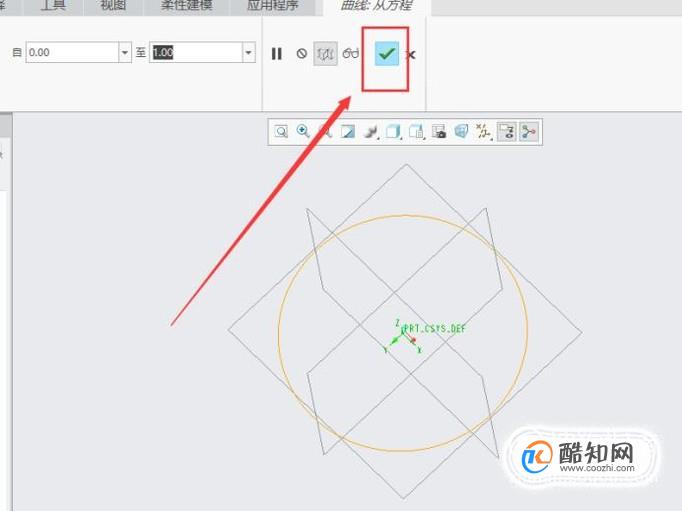The height and width of the screenshot is (511, 682).
Task: Expand the start range value dropdown
Action: coord(125,53)
